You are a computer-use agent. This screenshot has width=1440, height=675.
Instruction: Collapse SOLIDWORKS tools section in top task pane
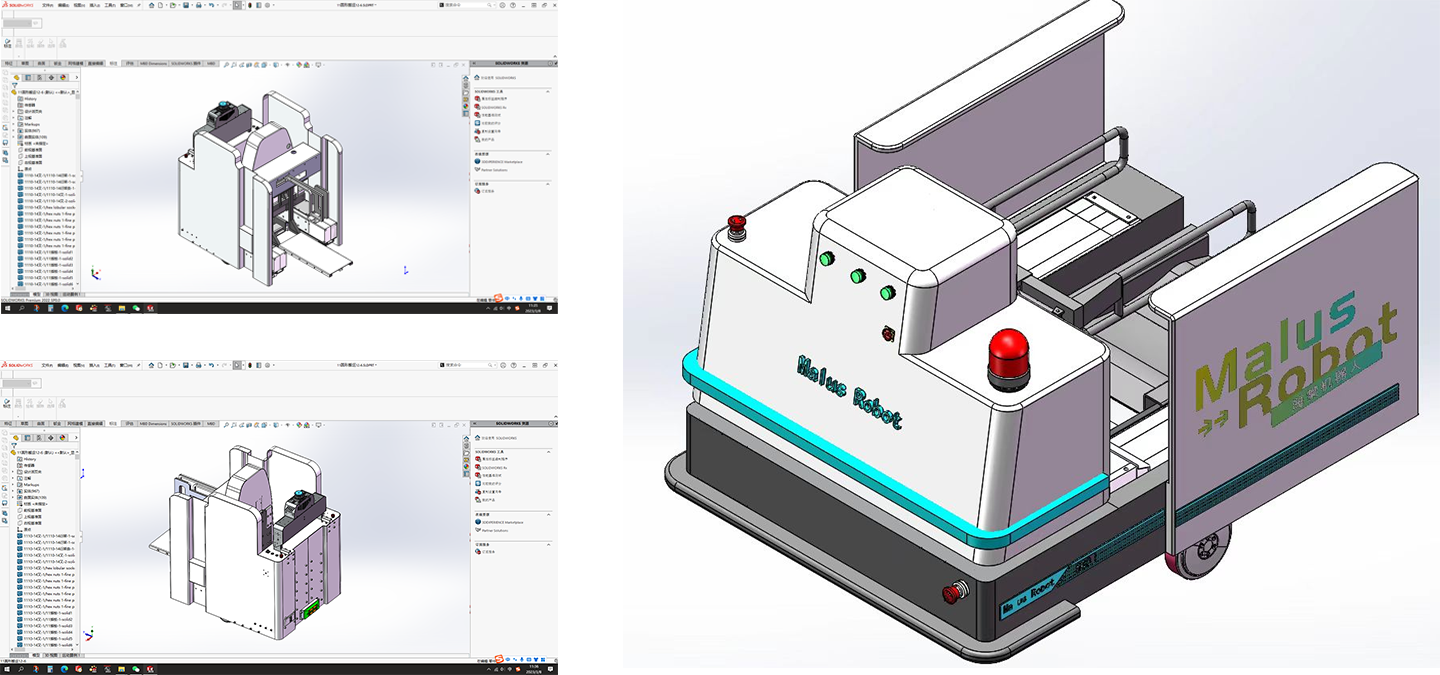point(548,91)
